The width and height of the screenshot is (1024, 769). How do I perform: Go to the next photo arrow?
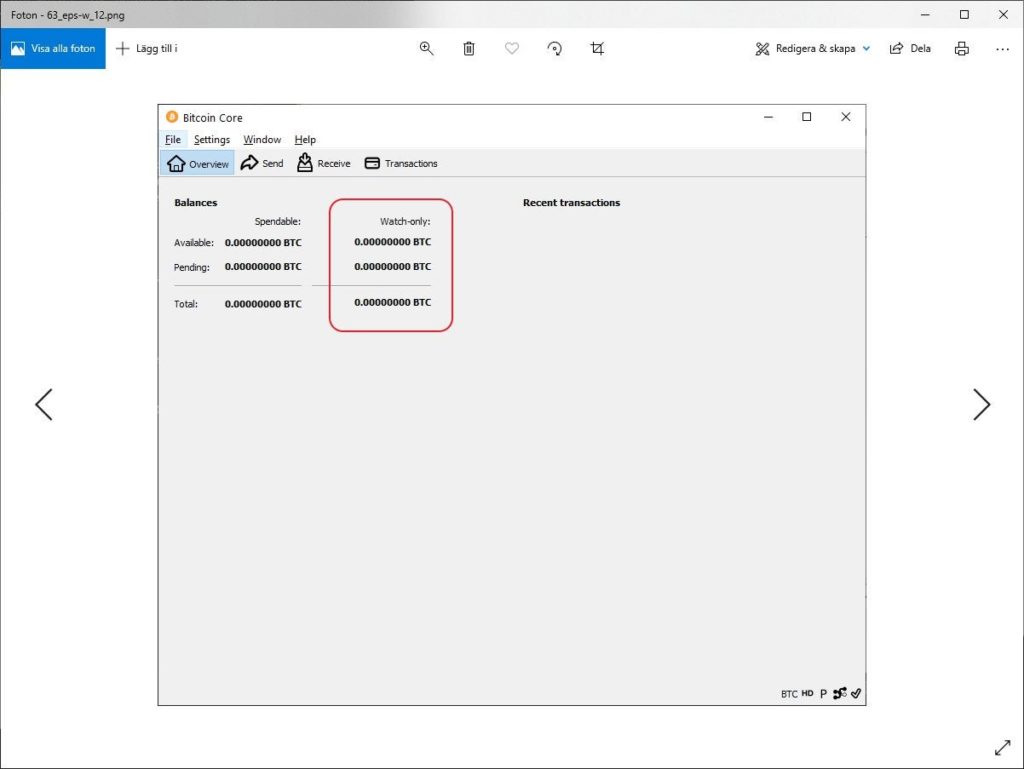982,405
